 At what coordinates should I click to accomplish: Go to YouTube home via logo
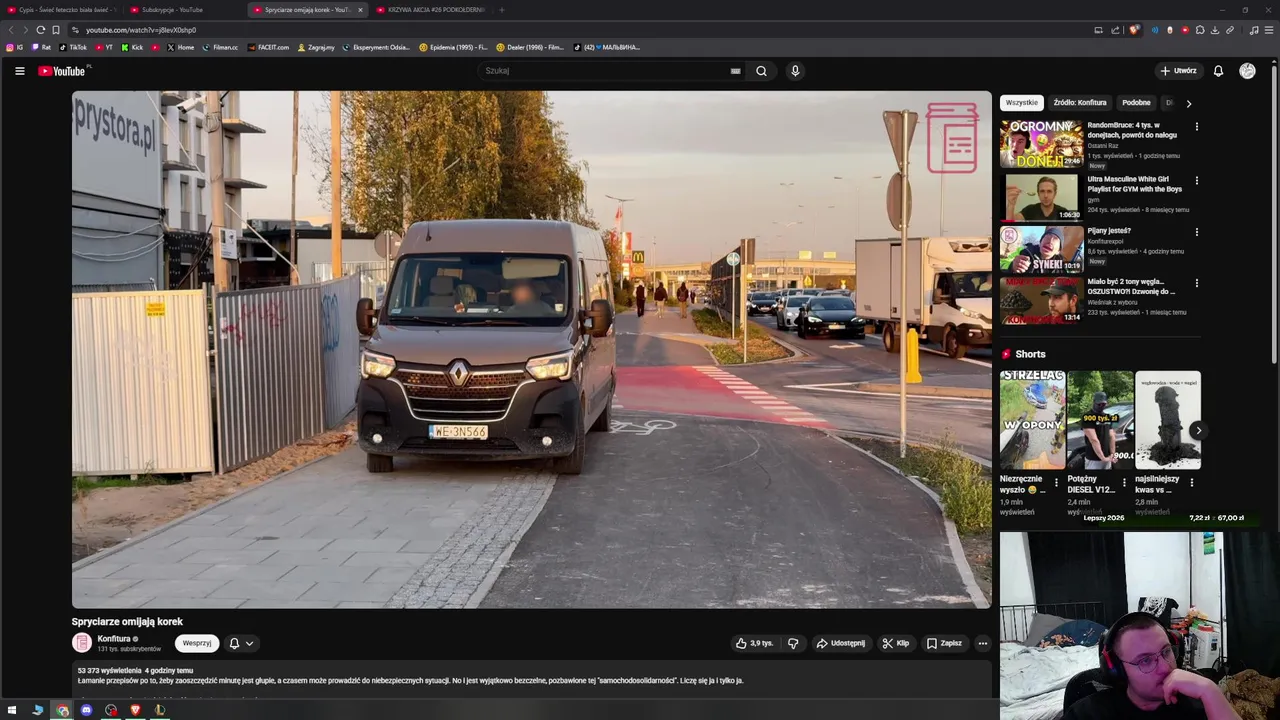tap(62, 71)
